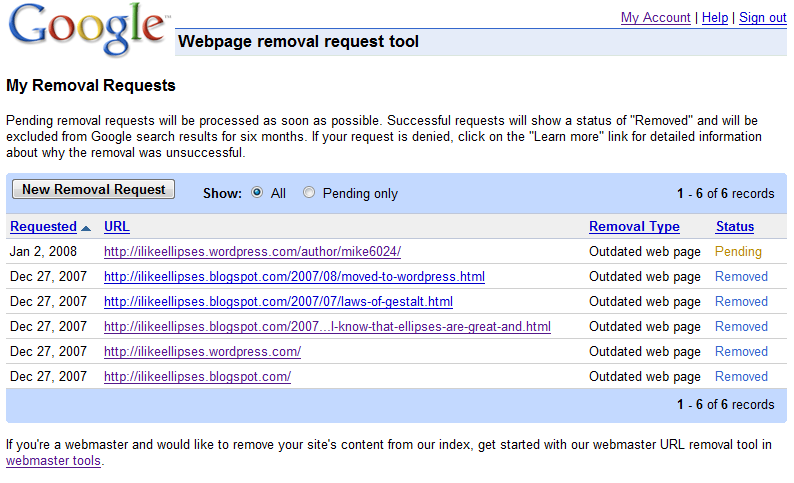Click Webpage removal request tool title
The image size is (794, 483).
(298, 41)
